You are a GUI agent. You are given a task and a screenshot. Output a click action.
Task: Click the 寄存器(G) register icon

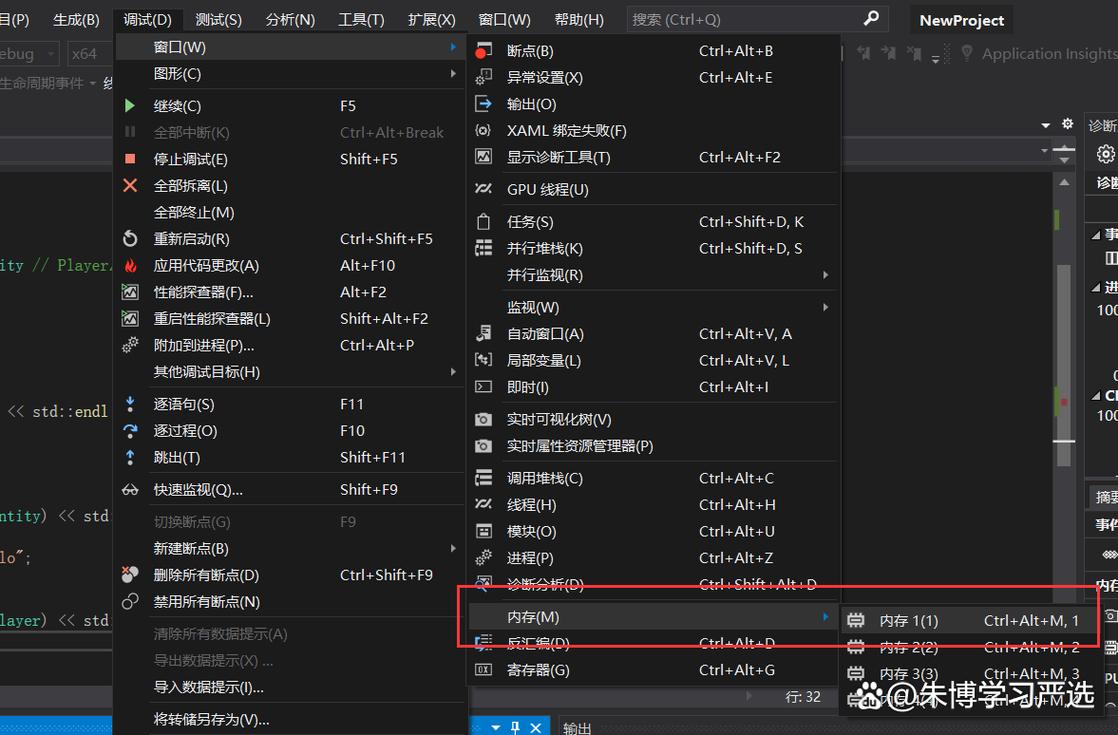[x=483, y=669]
